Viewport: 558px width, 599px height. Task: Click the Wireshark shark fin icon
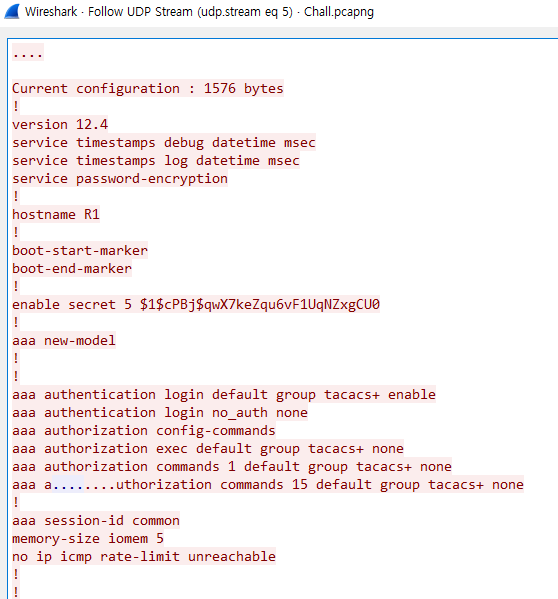pyautogui.click(x=11, y=11)
